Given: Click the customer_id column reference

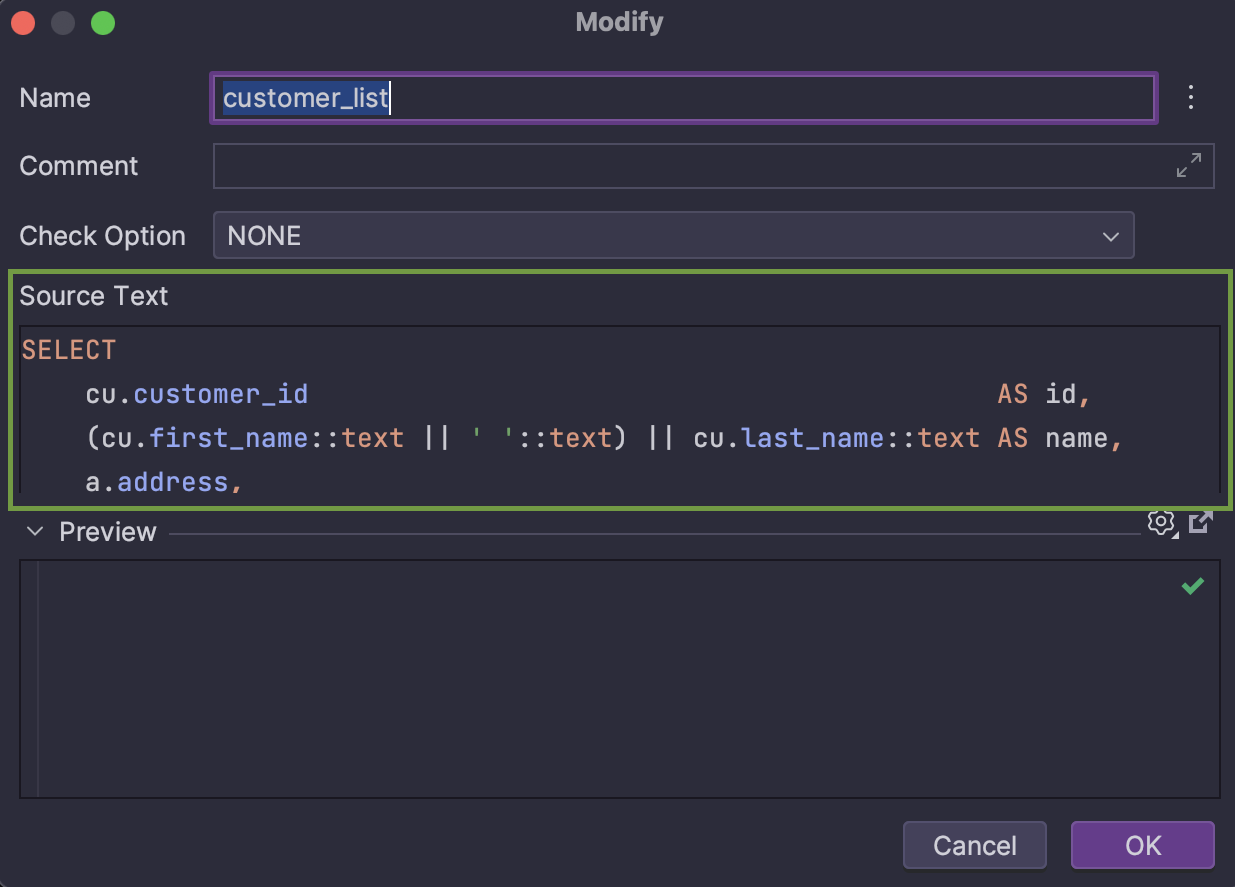Looking at the screenshot, I should [221, 394].
